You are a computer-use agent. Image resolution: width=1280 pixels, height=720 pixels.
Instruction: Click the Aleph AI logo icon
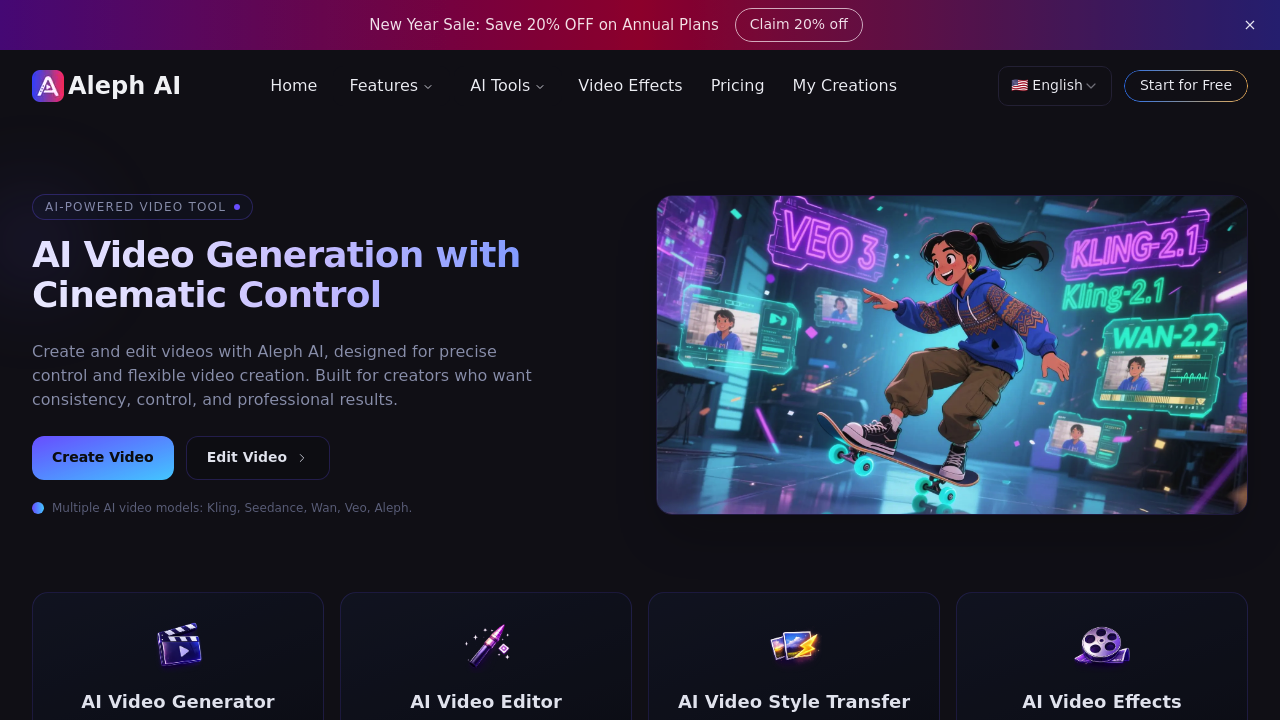coord(46,85)
